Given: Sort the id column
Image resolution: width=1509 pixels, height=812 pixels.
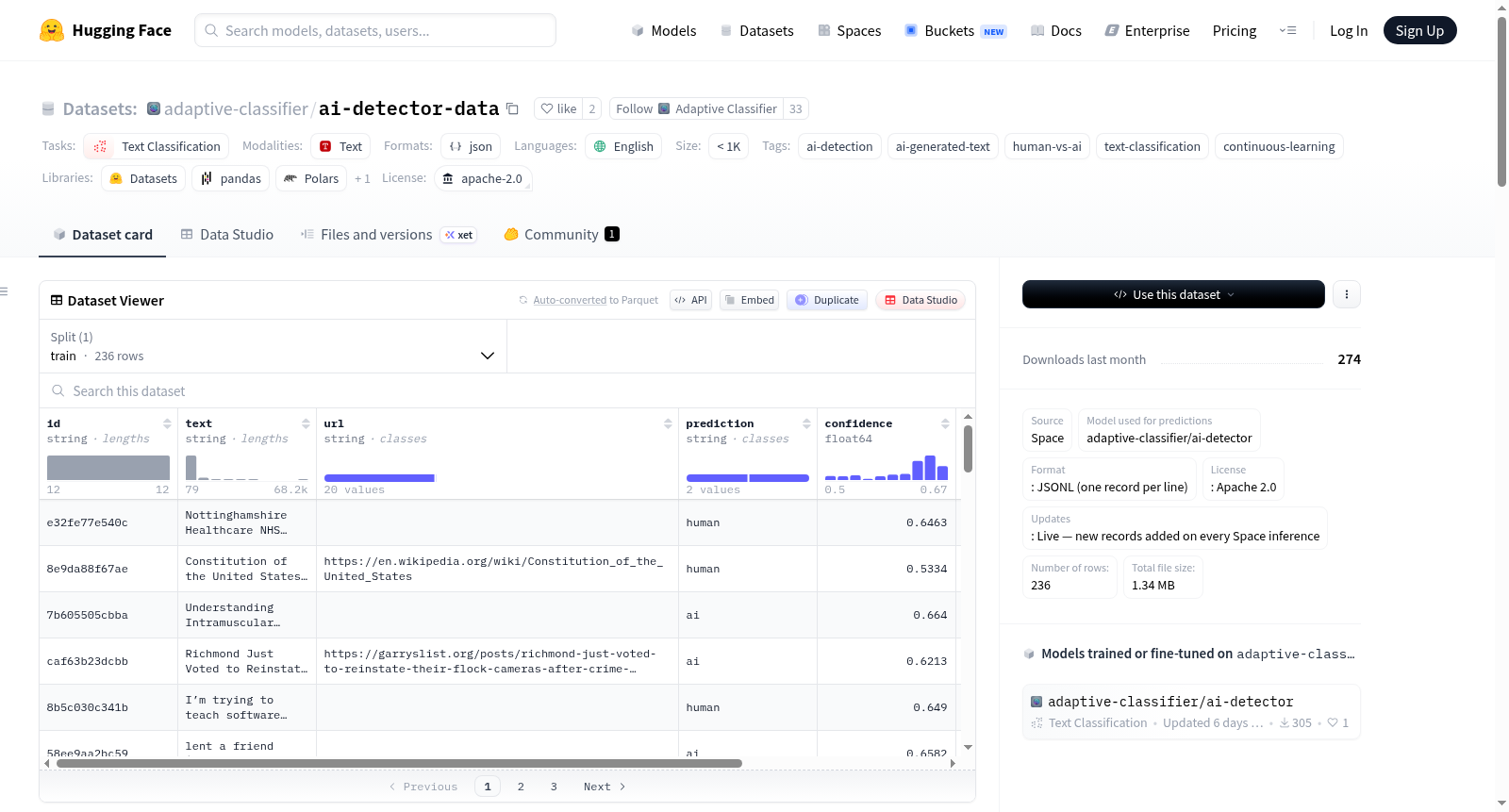Looking at the screenshot, I should tap(167, 423).
